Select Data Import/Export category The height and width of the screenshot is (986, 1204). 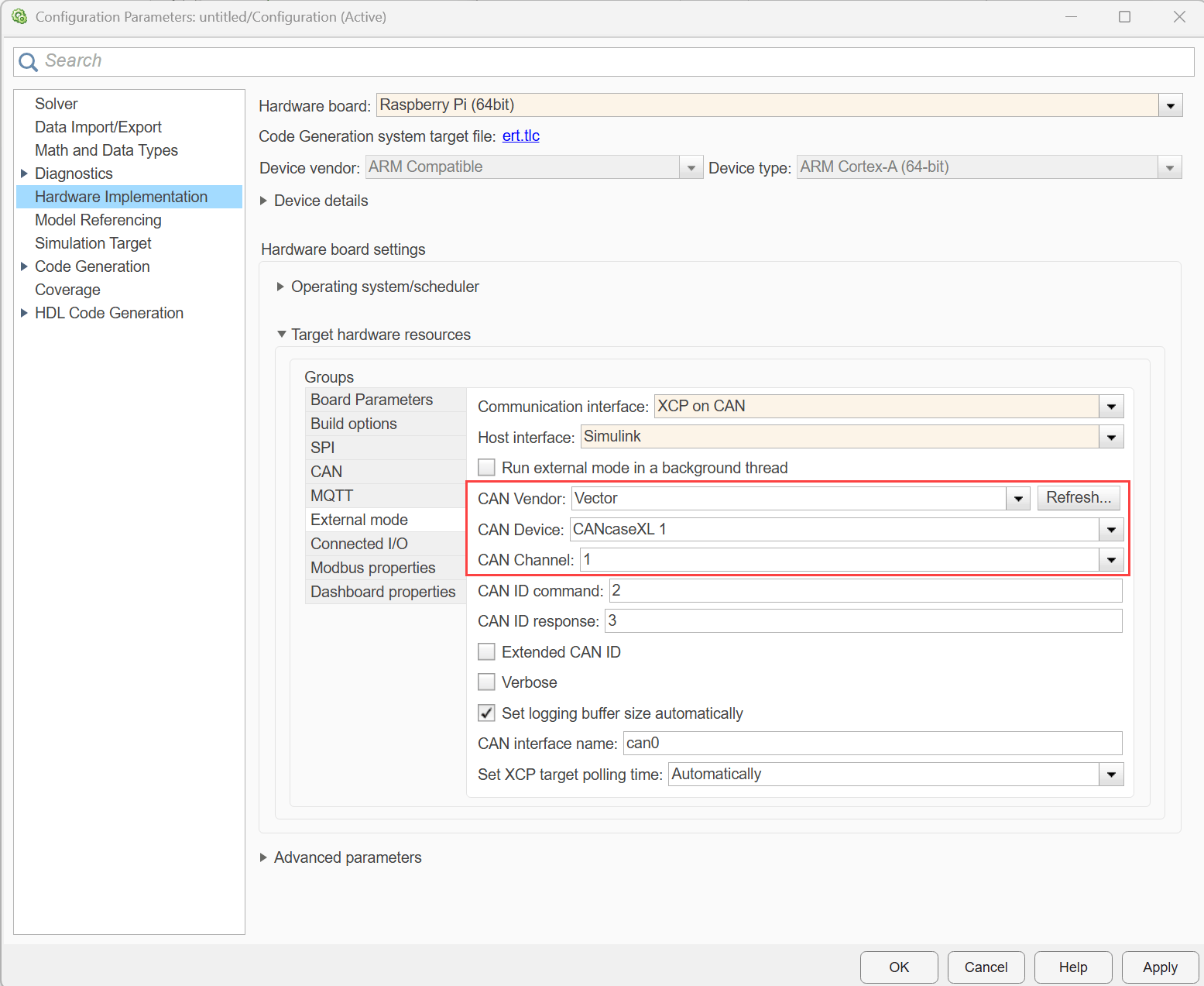click(x=98, y=127)
